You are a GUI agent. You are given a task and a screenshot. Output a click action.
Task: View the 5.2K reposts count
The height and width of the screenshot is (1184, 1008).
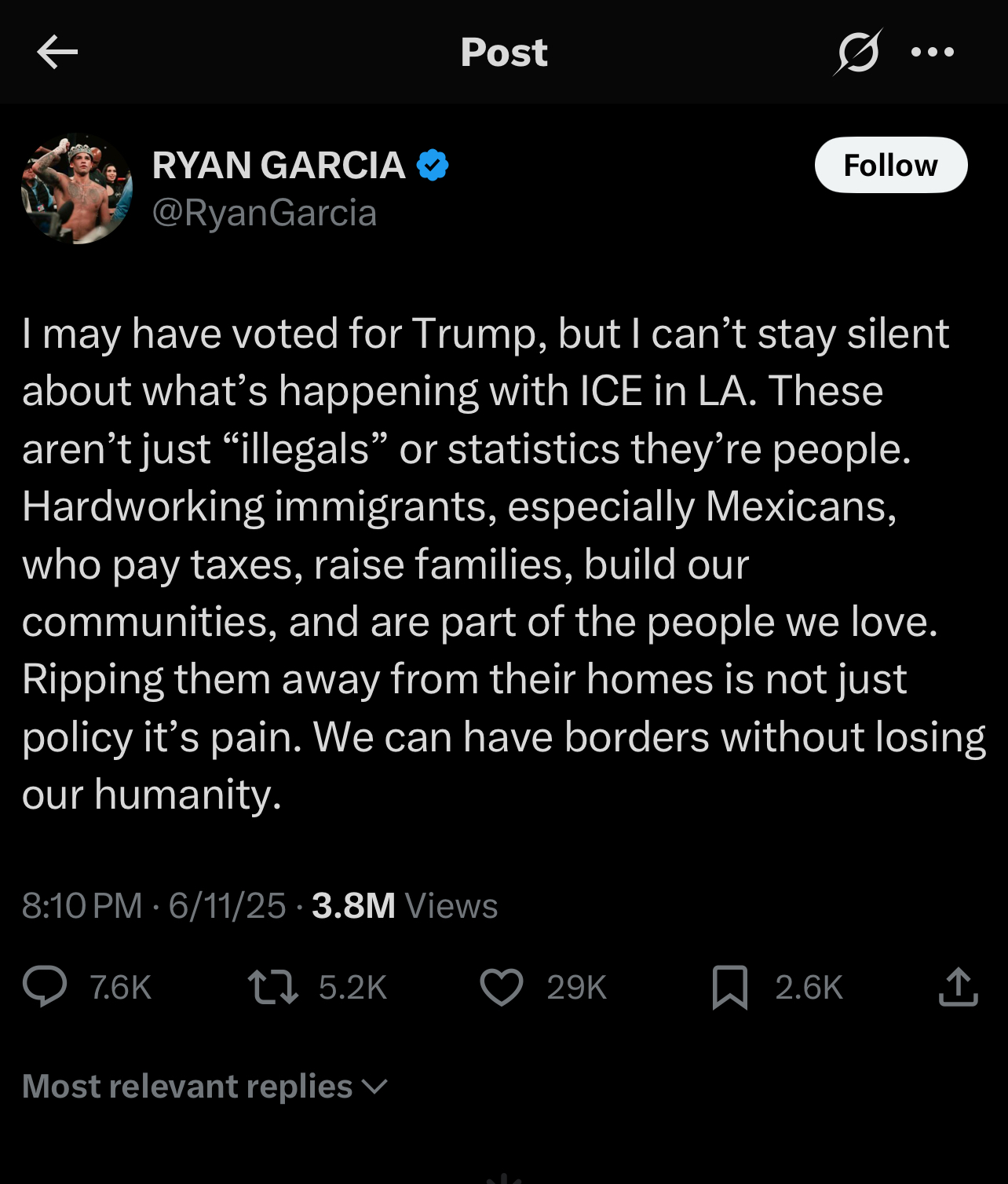click(x=352, y=988)
